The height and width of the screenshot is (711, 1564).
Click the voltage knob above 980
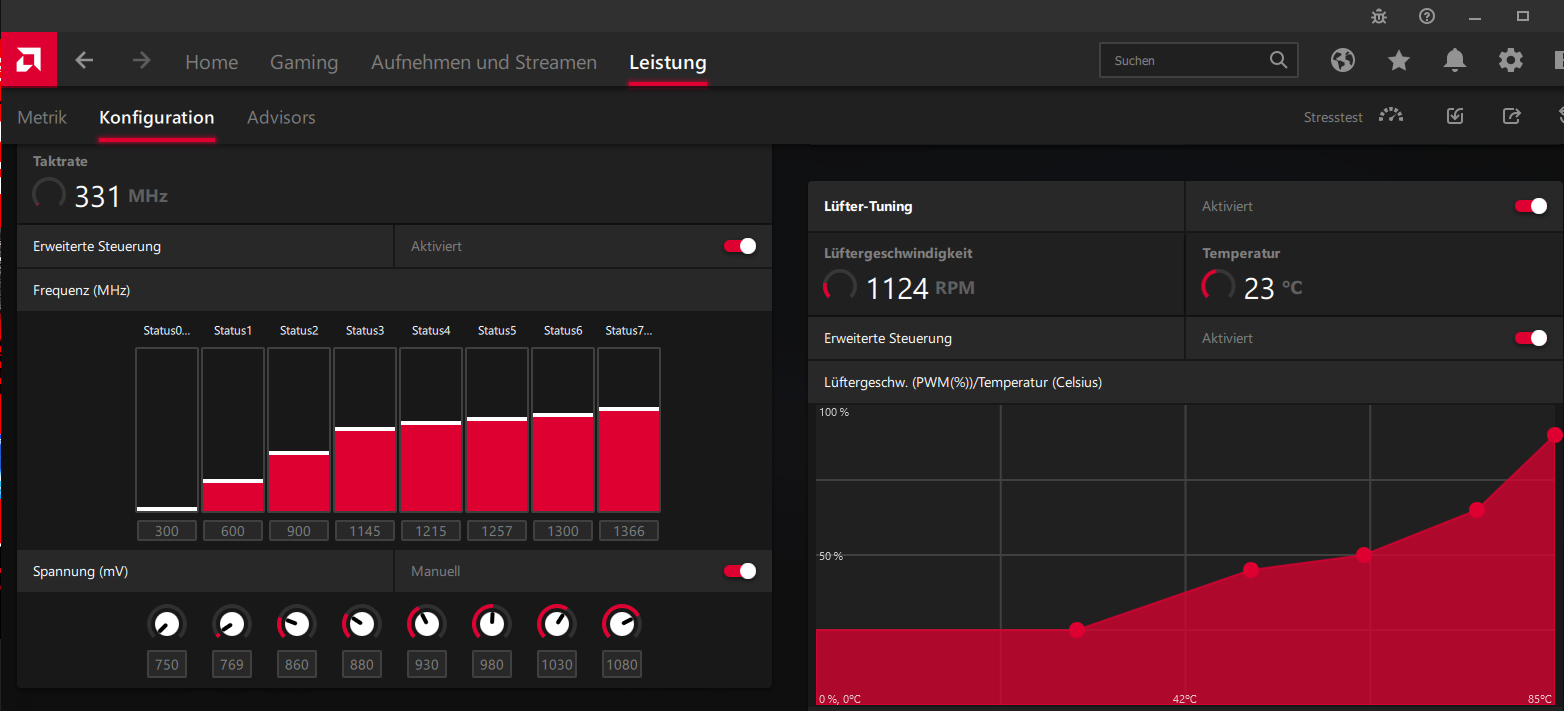click(492, 624)
